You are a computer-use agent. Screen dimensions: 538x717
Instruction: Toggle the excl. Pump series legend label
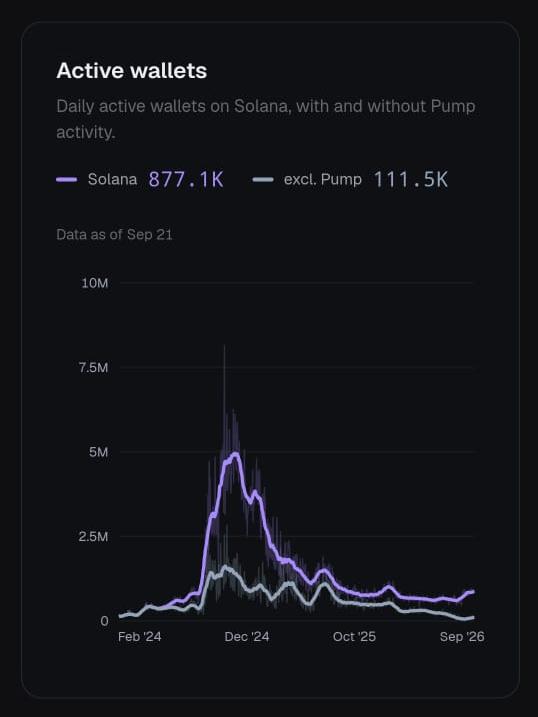[x=323, y=179]
